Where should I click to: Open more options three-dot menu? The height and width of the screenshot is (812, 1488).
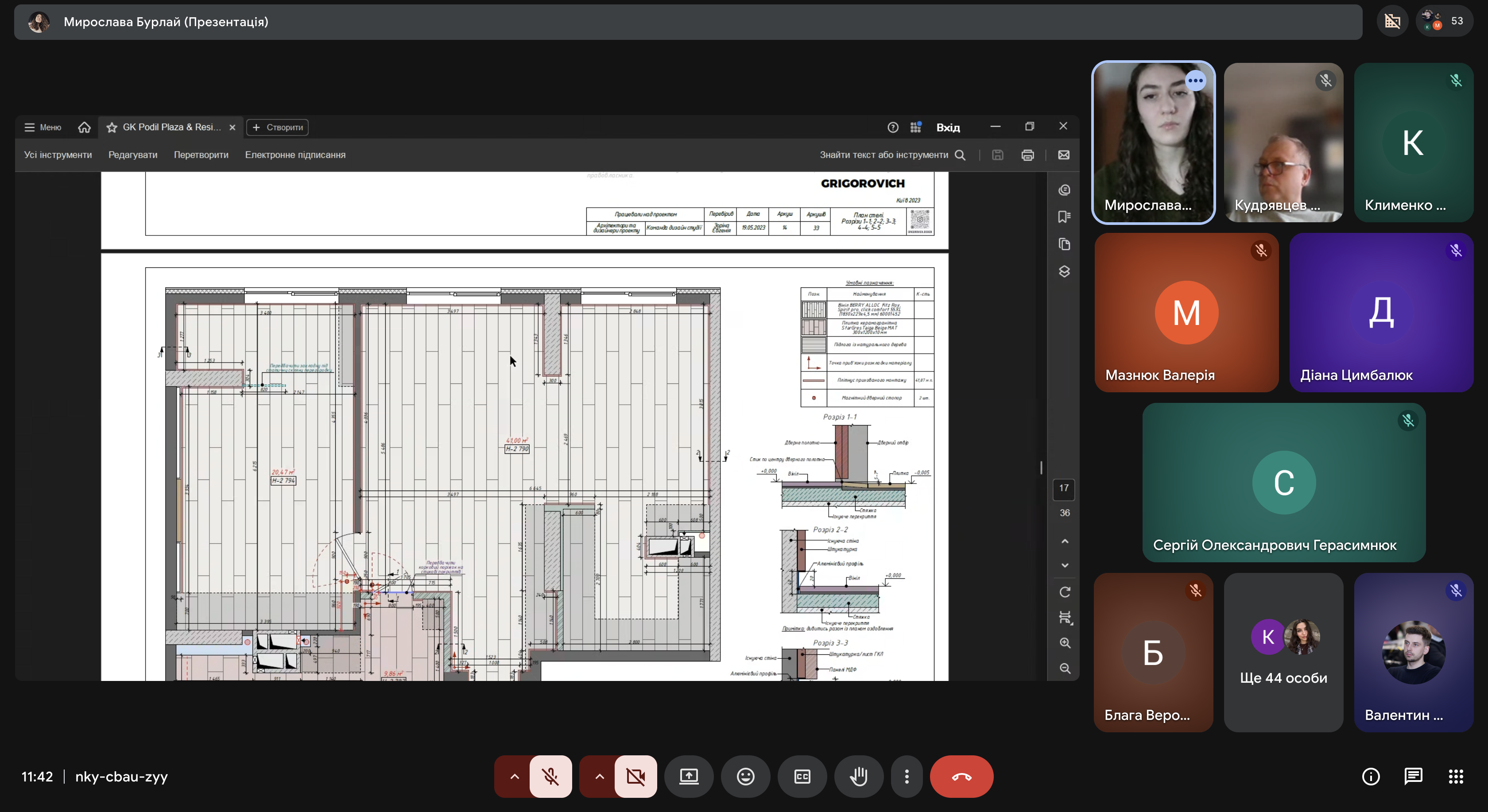(907, 776)
